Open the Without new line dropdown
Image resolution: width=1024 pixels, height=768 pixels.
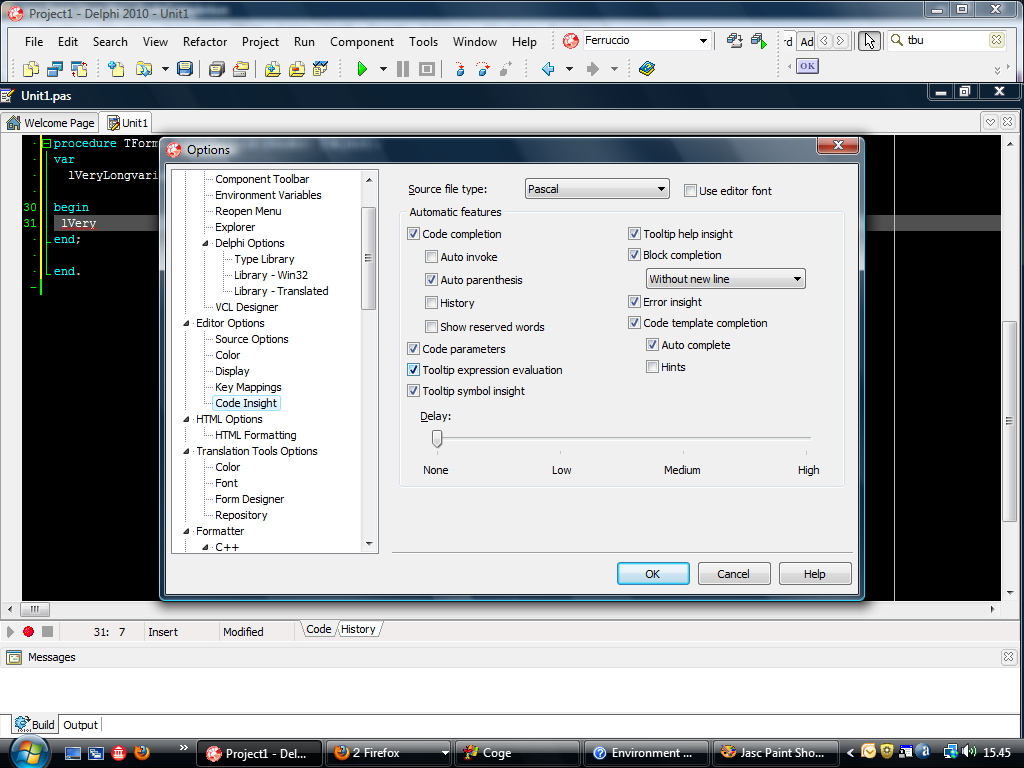coord(726,279)
